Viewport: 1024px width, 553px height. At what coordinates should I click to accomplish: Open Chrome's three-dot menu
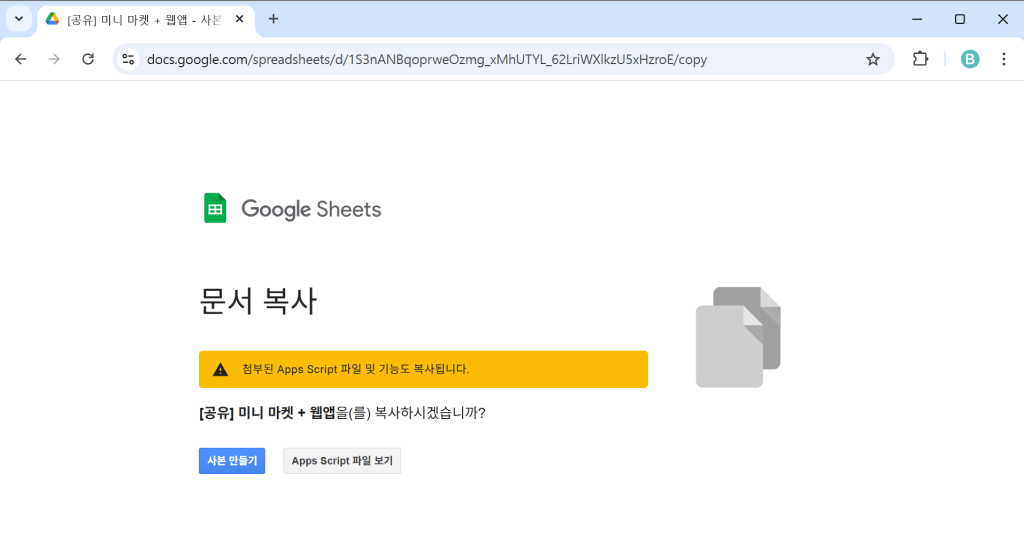coord(1003,59)
